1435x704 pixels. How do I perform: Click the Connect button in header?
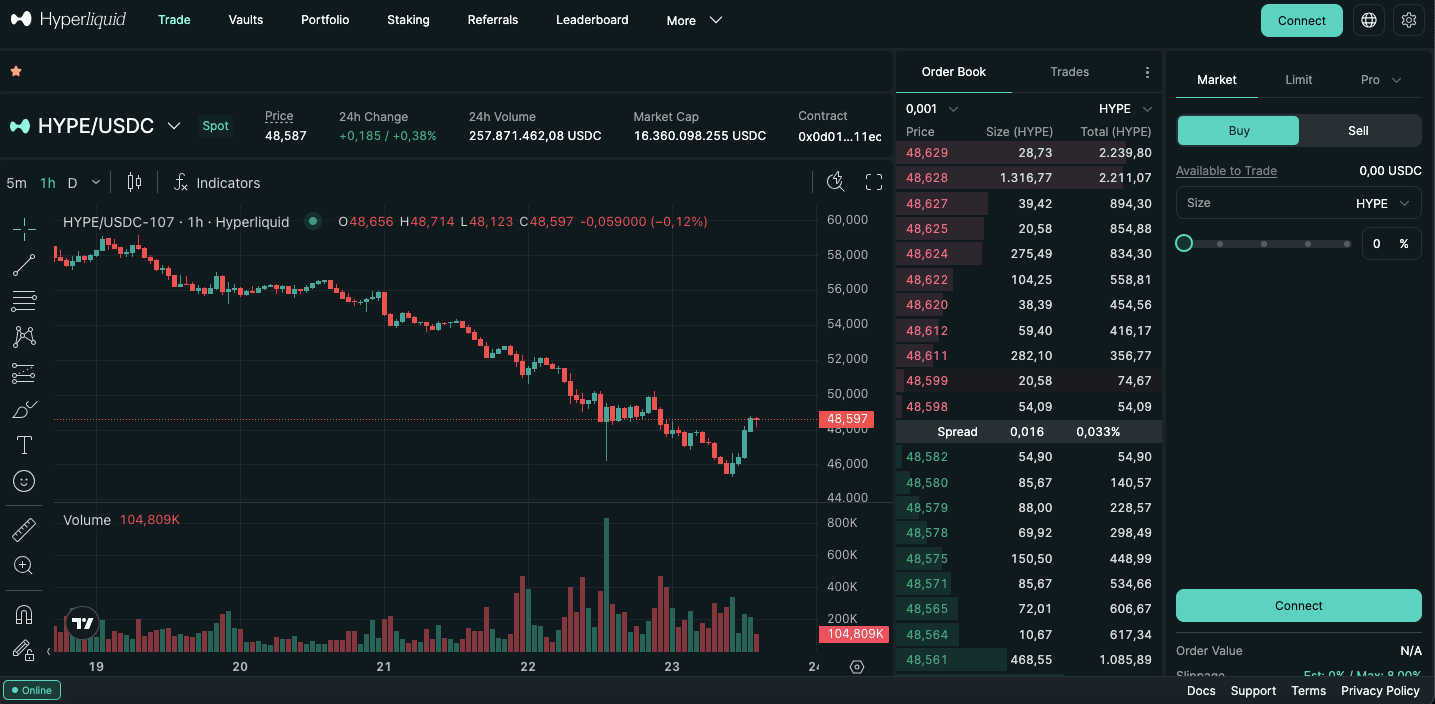1301,20
